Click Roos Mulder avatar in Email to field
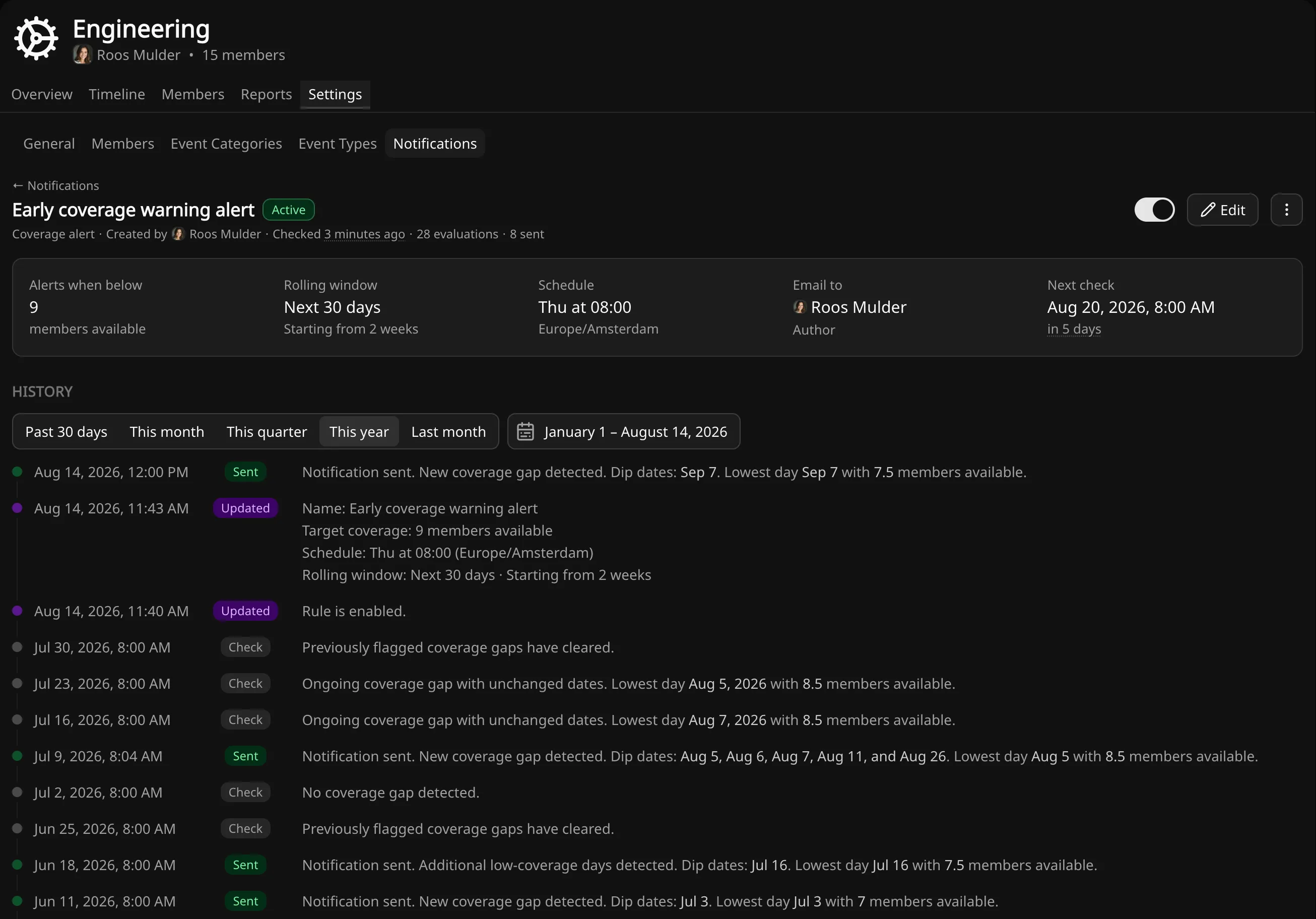Viewport: 1316px width, 919px height. pos(799,307)
